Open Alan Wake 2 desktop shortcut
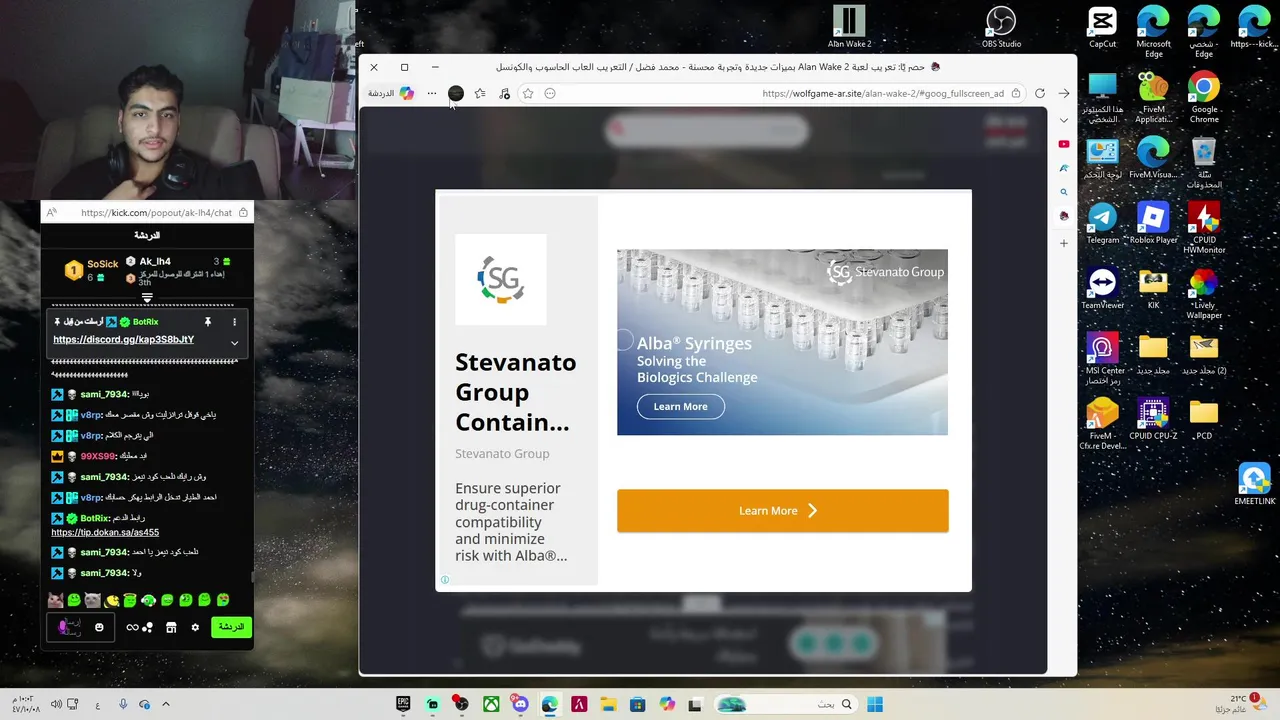This screenshot has width=1280, height=720. (x=849, y=28)
